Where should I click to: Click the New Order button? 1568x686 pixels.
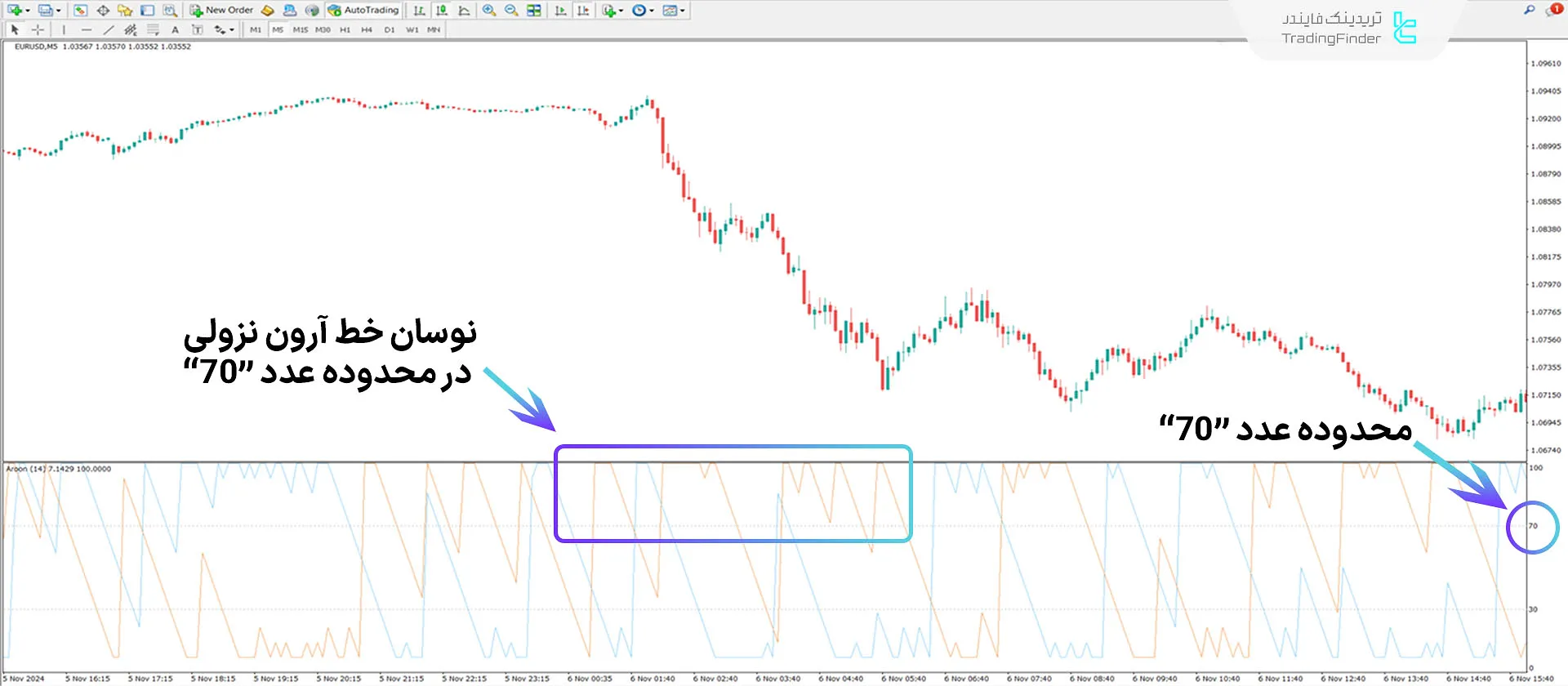[221, 11]
